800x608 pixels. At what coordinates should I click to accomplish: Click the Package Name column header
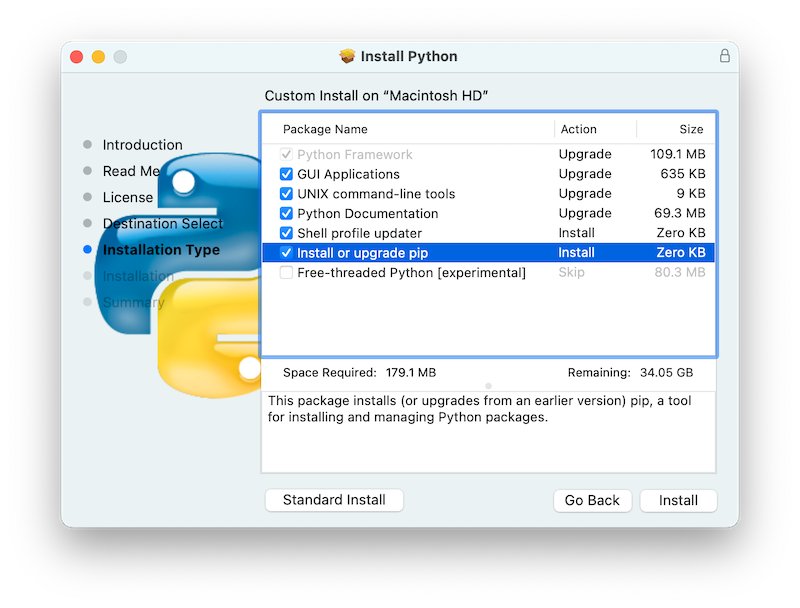(x=325, y=129)
